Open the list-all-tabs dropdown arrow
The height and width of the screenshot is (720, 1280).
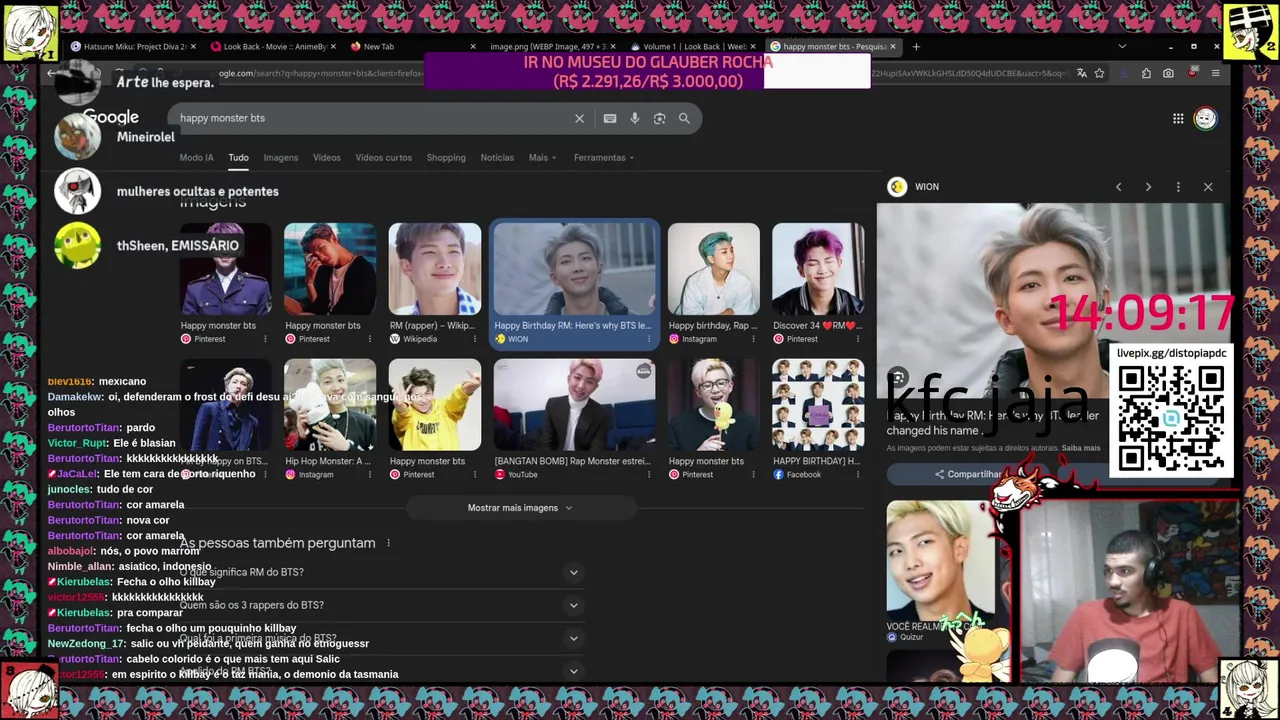coord(1121,46)
